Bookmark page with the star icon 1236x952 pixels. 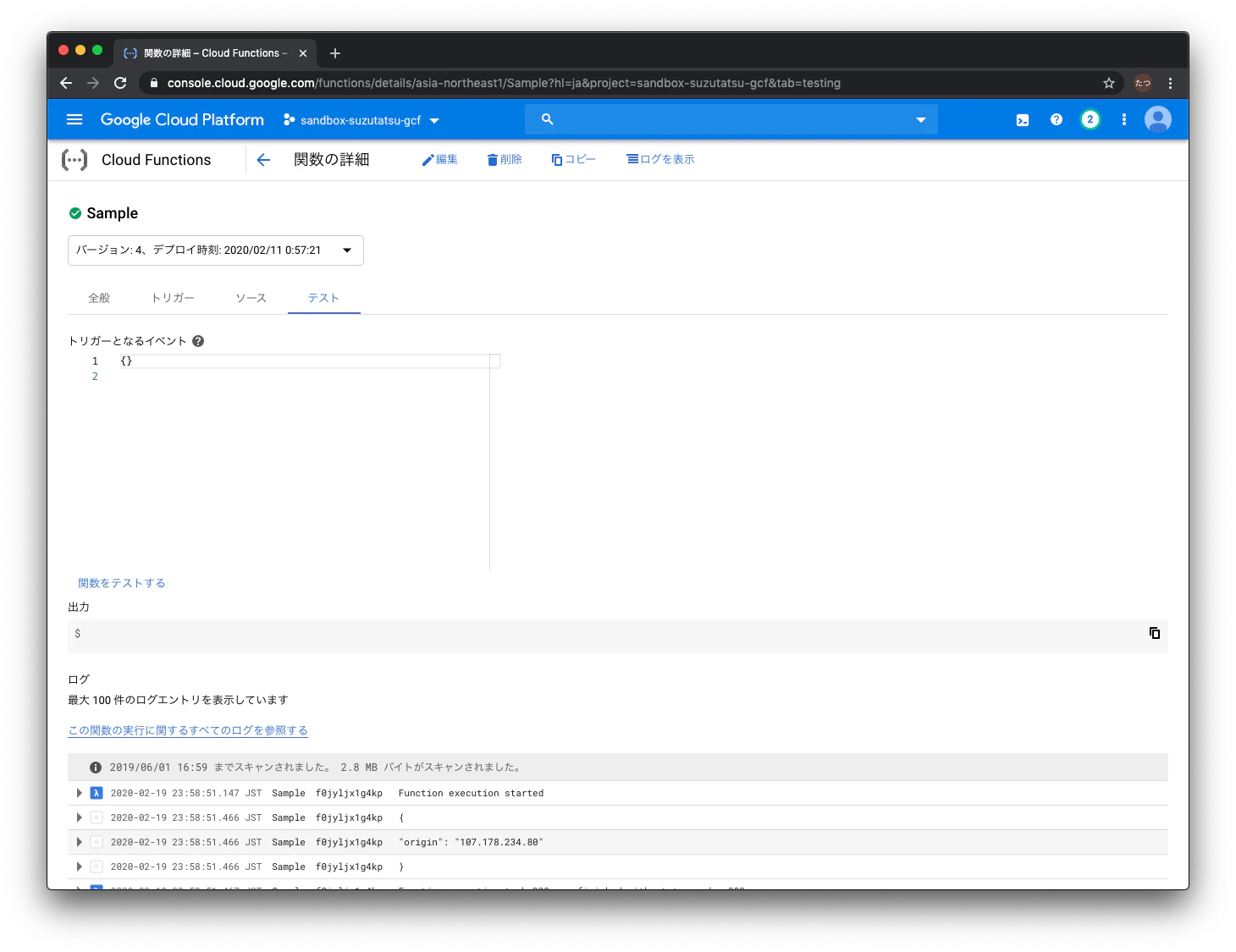1109,83
